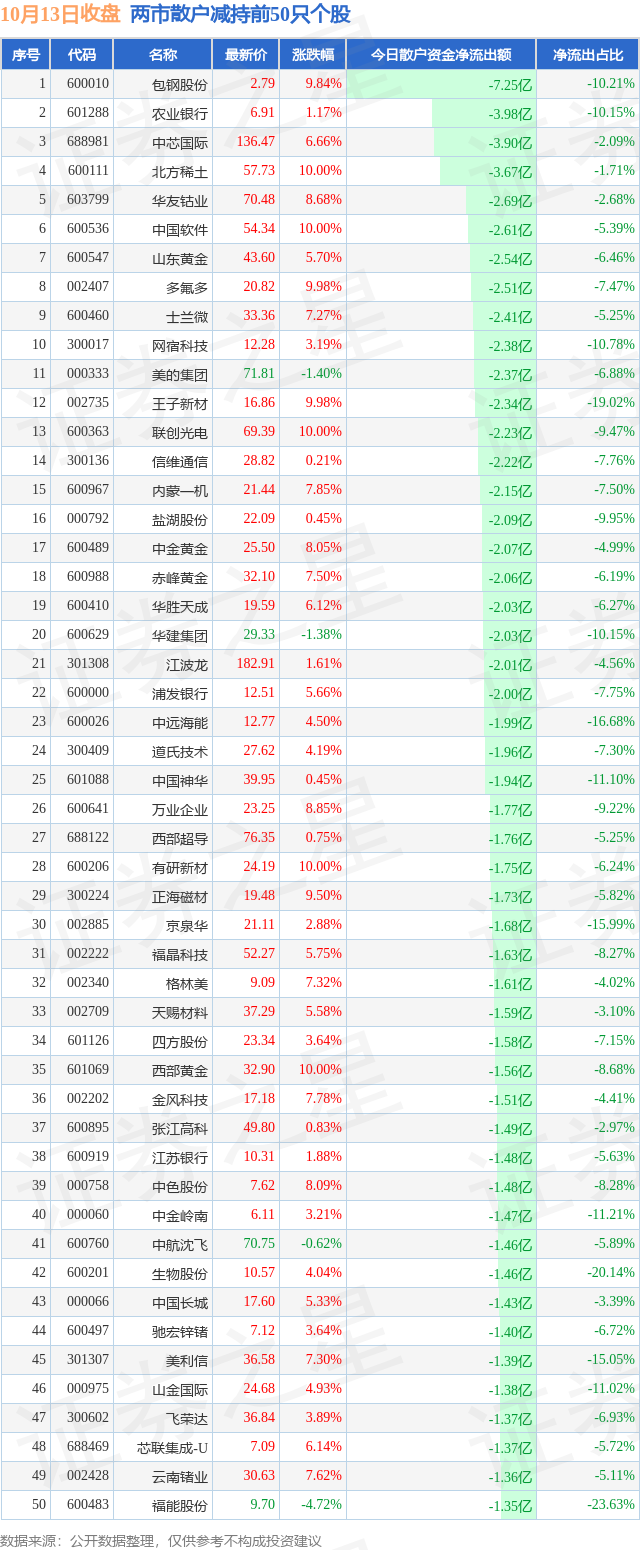Click stock name 中国长城
The image size is (640, 1550).
[x=180, y=1303]
